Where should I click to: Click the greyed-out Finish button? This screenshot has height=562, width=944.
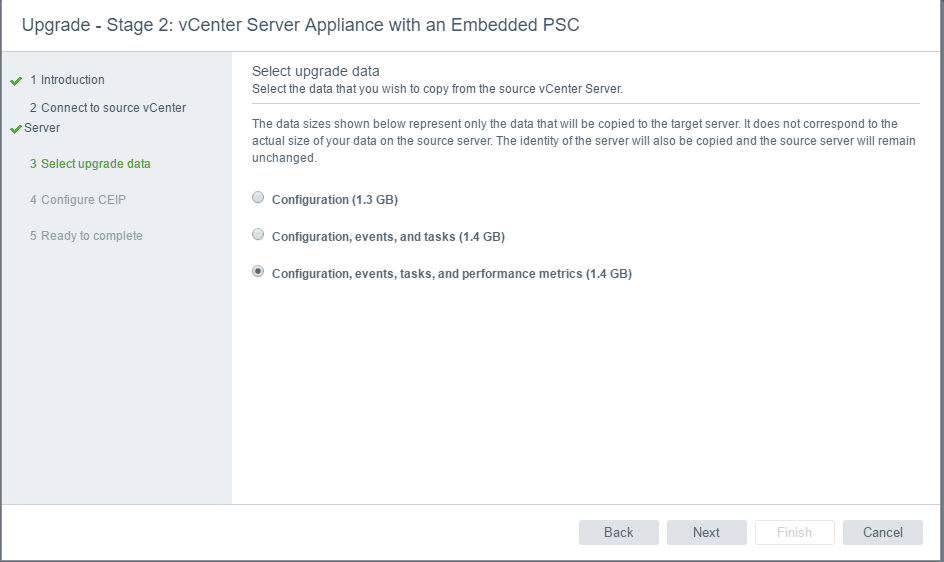(794, 532)
